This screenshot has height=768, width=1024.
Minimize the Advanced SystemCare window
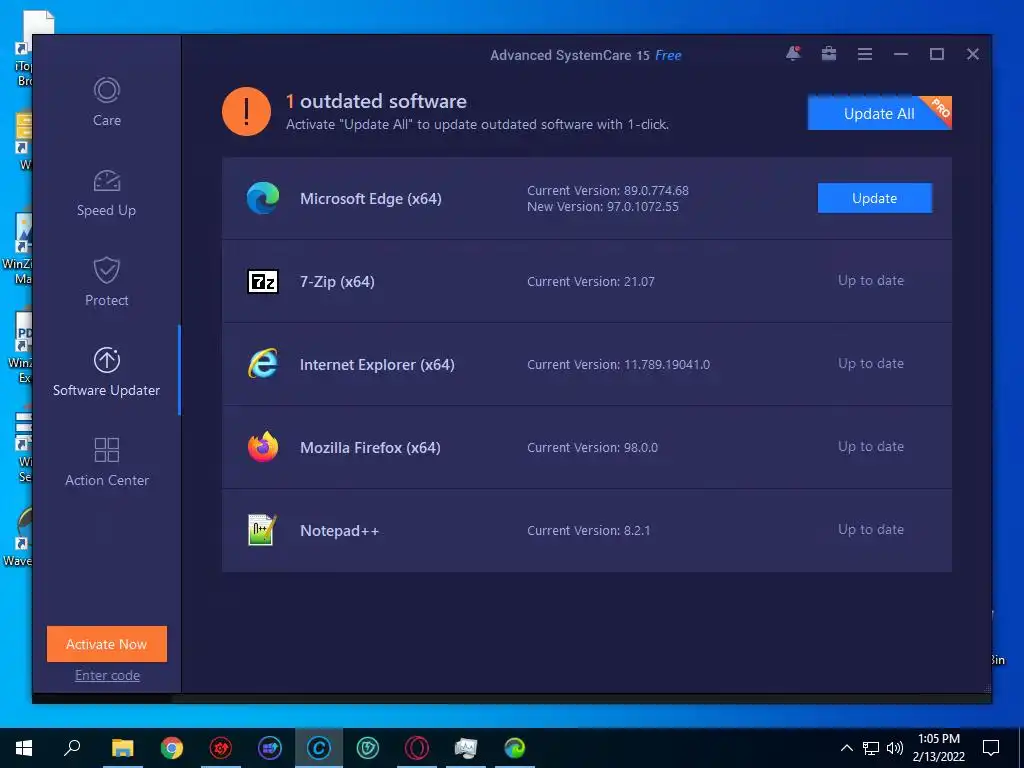(x=901, y=54)
